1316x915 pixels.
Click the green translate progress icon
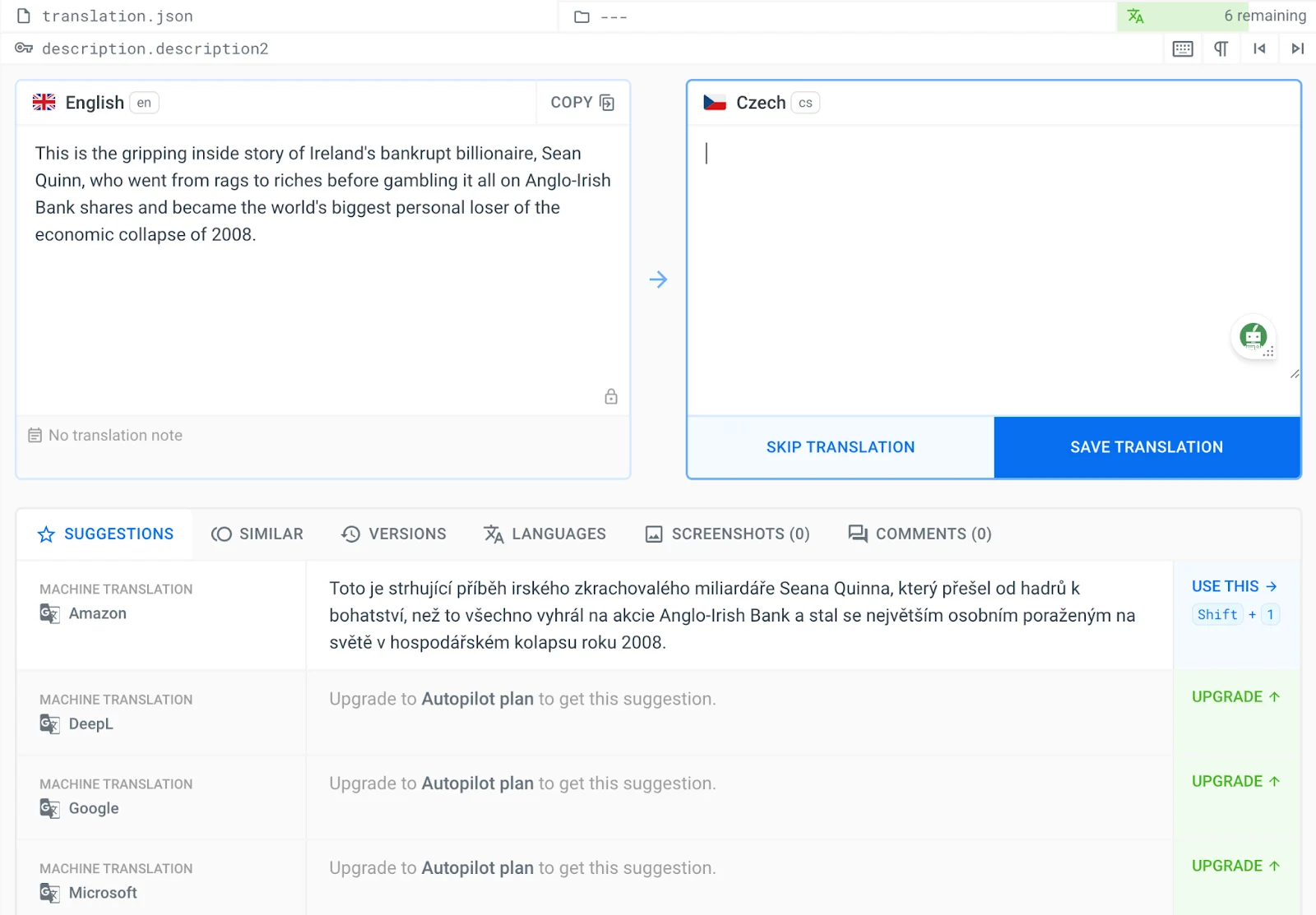(1136, 16)
